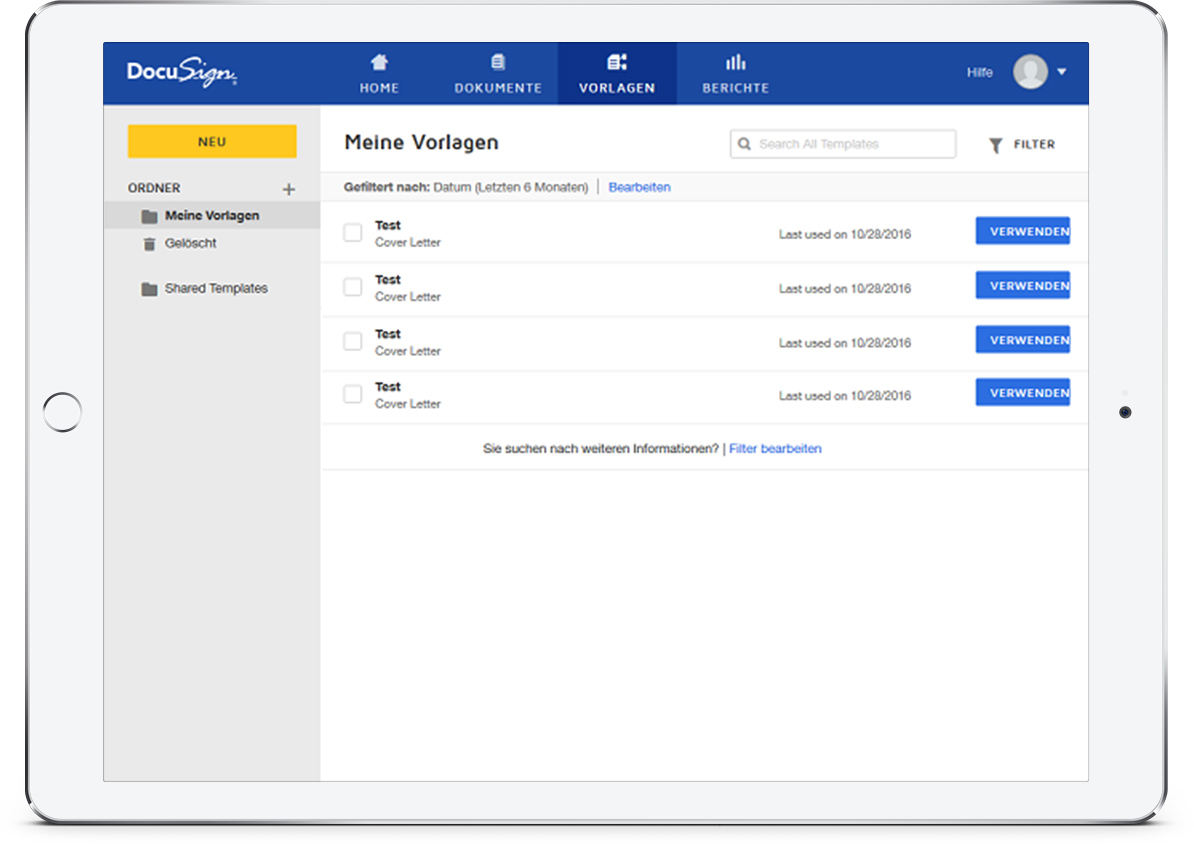Image resolution: width=1194 pixels, height=844 pixels.
Task: Open the Shared Templates folder
Action: point(215,289)
